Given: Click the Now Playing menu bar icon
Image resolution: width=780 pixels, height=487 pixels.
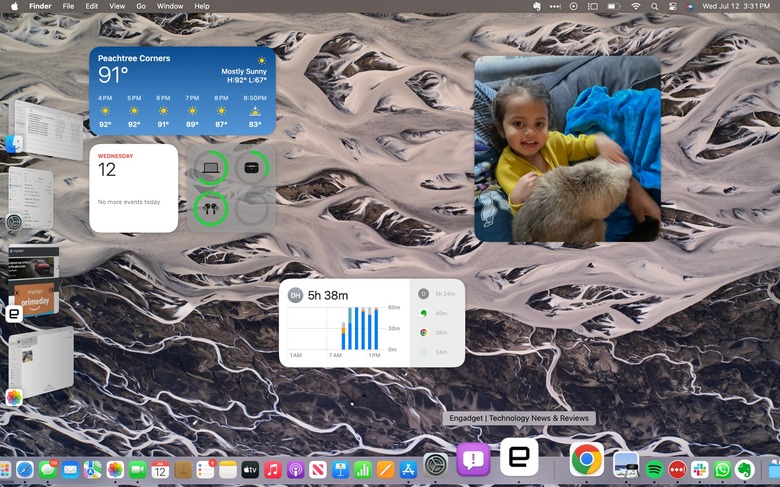Looking at the screenshot, I should 574,6.
